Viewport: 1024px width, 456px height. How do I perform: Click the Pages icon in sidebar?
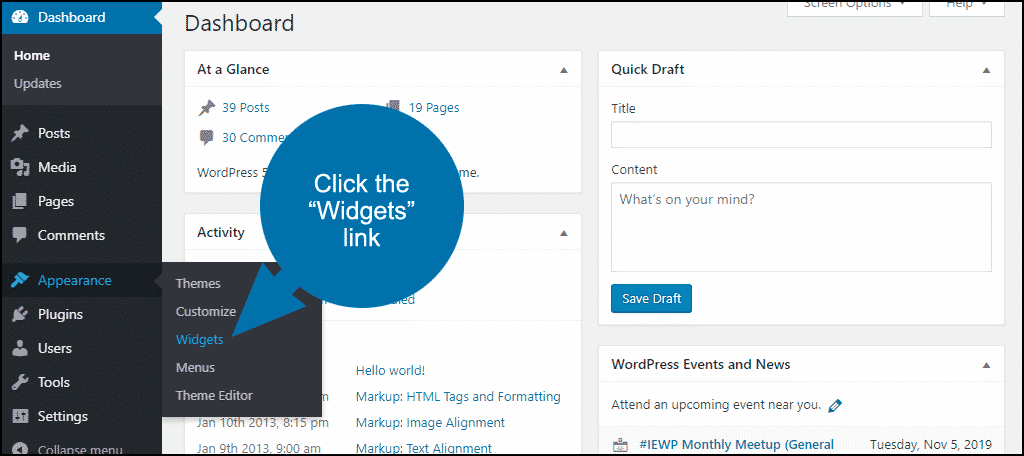[x=20, y=201]
